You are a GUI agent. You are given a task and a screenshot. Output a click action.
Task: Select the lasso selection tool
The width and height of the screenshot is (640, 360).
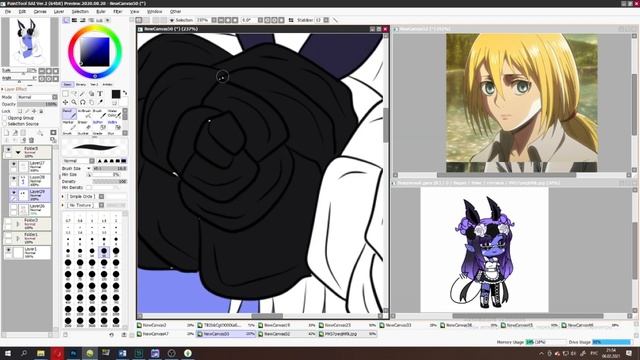pyautogui.click(x=74, y=94)
